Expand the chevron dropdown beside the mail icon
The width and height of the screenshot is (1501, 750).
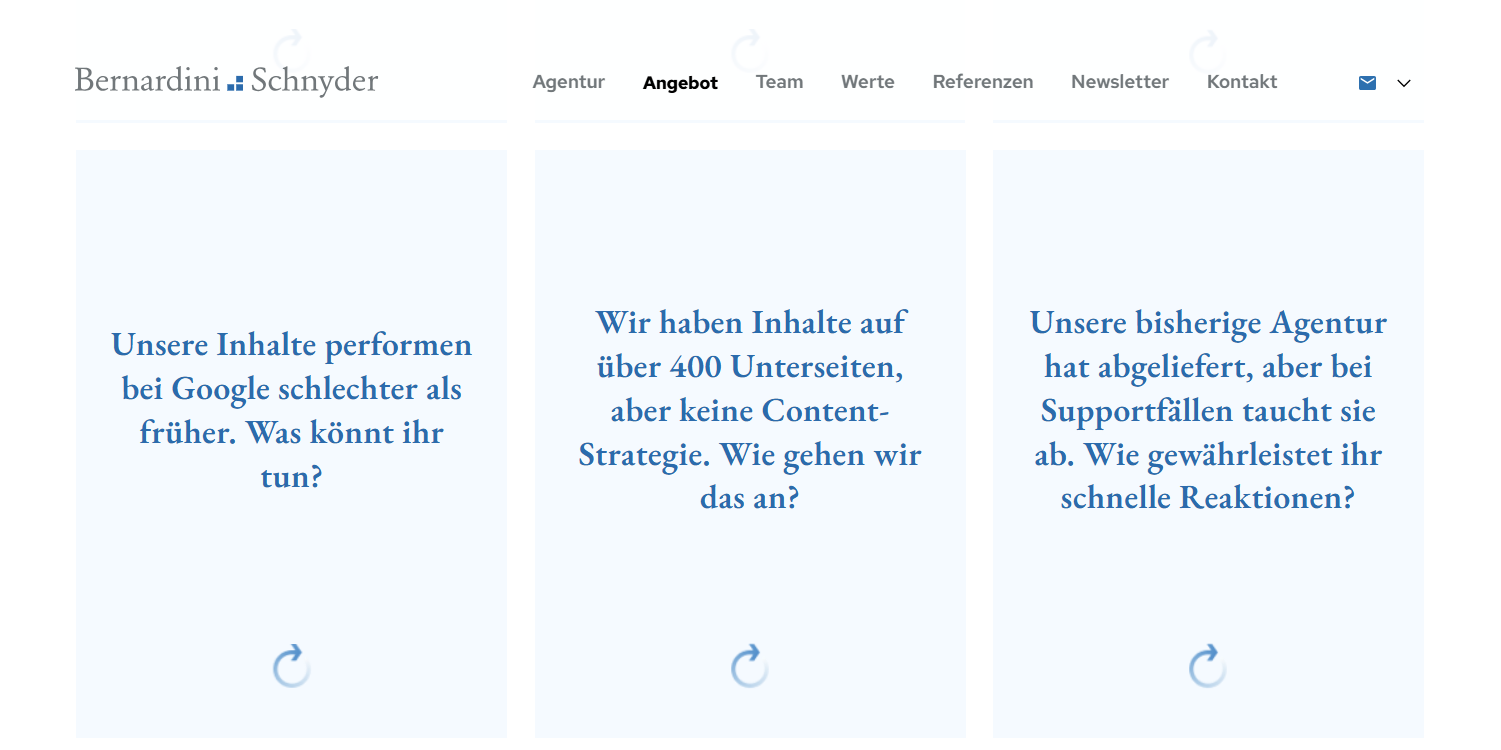point(1403,83)
